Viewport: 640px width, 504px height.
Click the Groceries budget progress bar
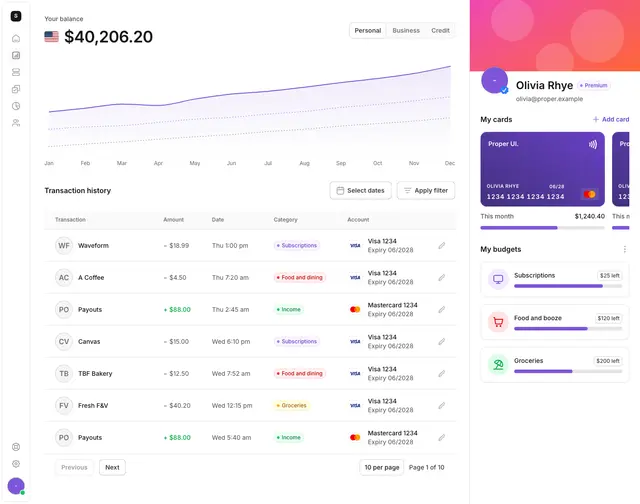568,371
